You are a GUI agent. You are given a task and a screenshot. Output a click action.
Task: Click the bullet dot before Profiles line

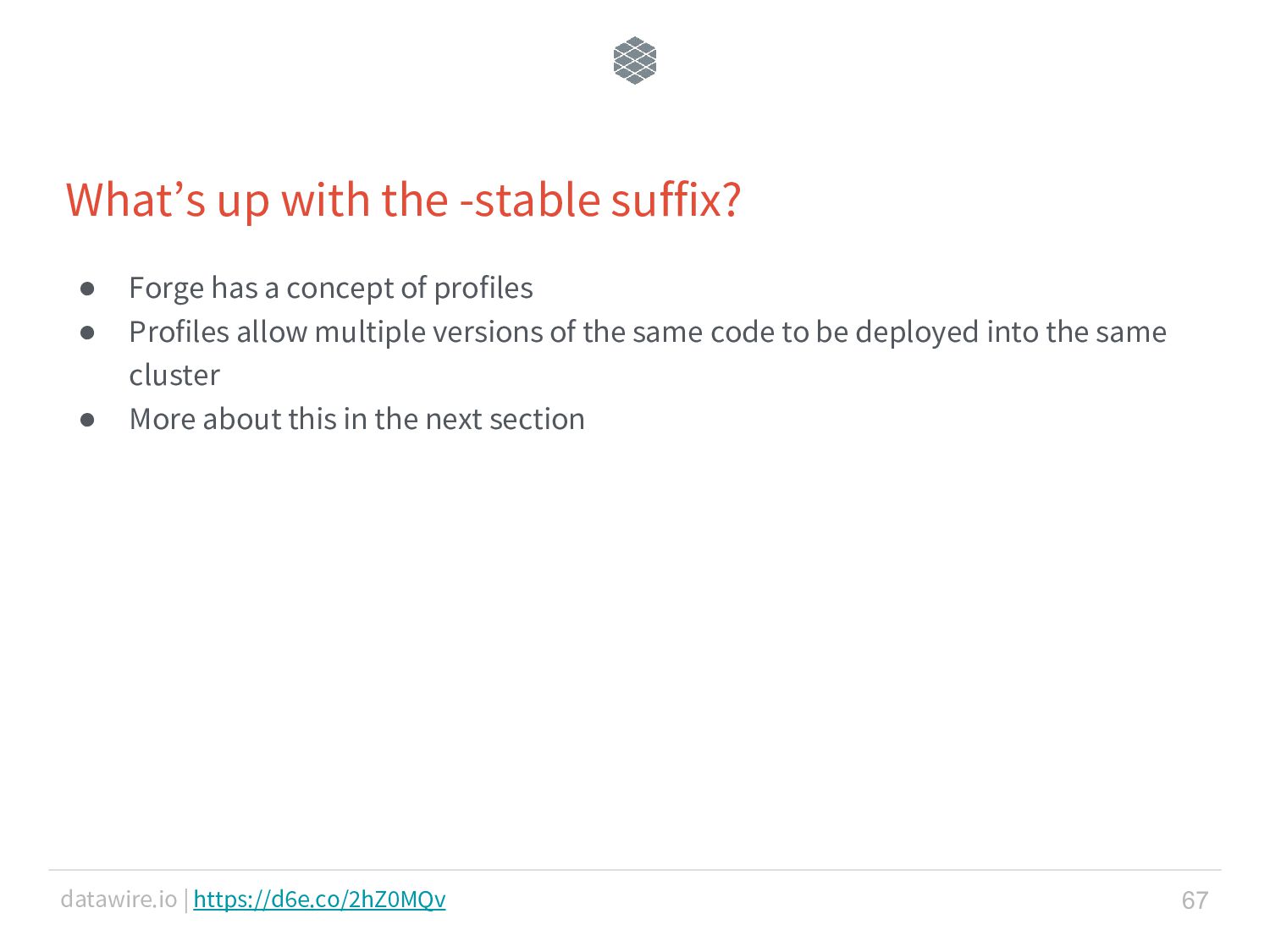click(87, 333)
